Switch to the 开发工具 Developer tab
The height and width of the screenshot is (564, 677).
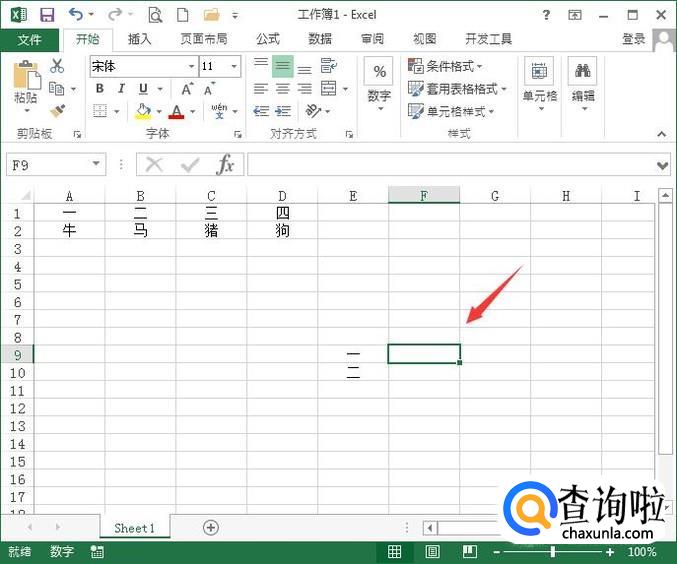click(x=488, y=39)
